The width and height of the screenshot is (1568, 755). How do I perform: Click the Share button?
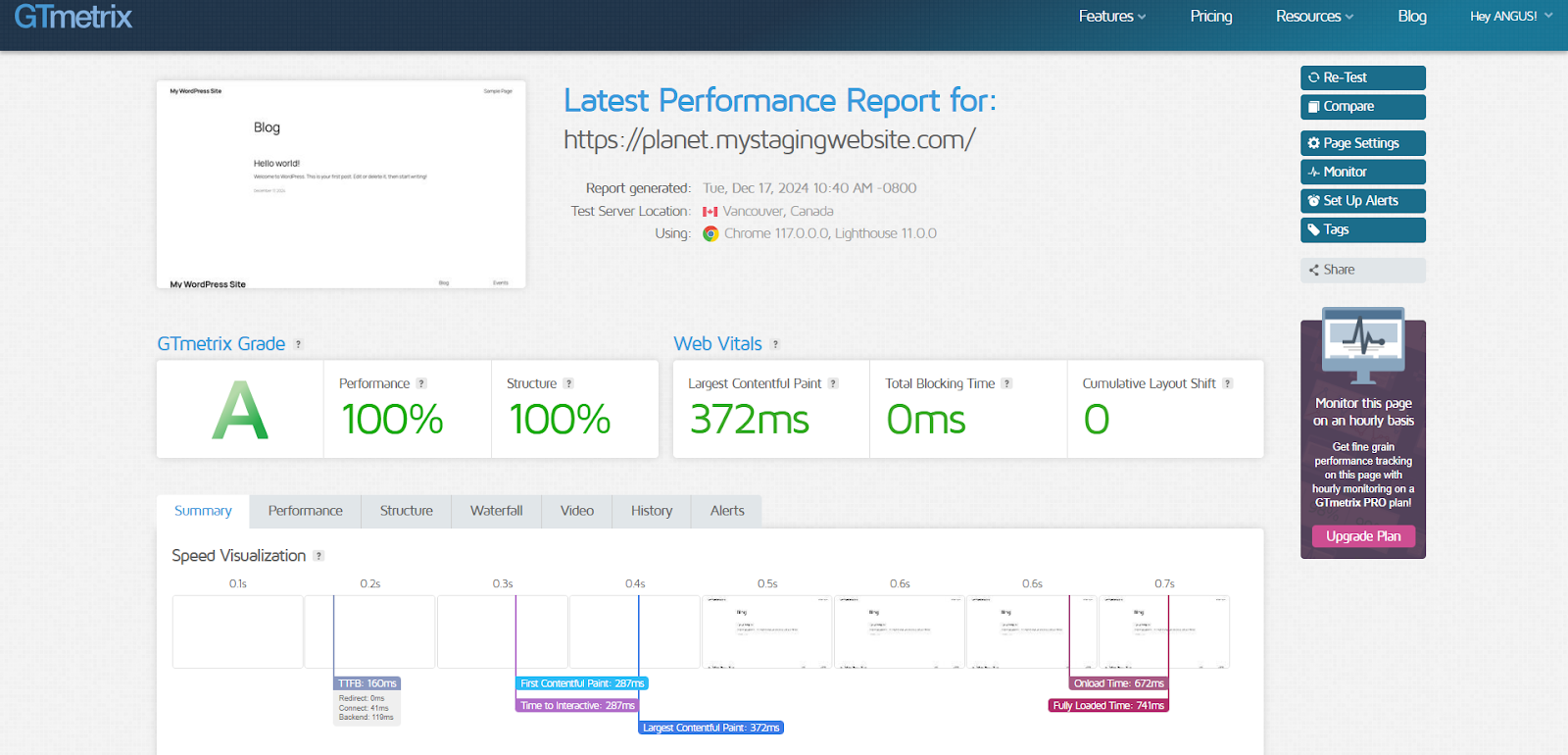1363,270
